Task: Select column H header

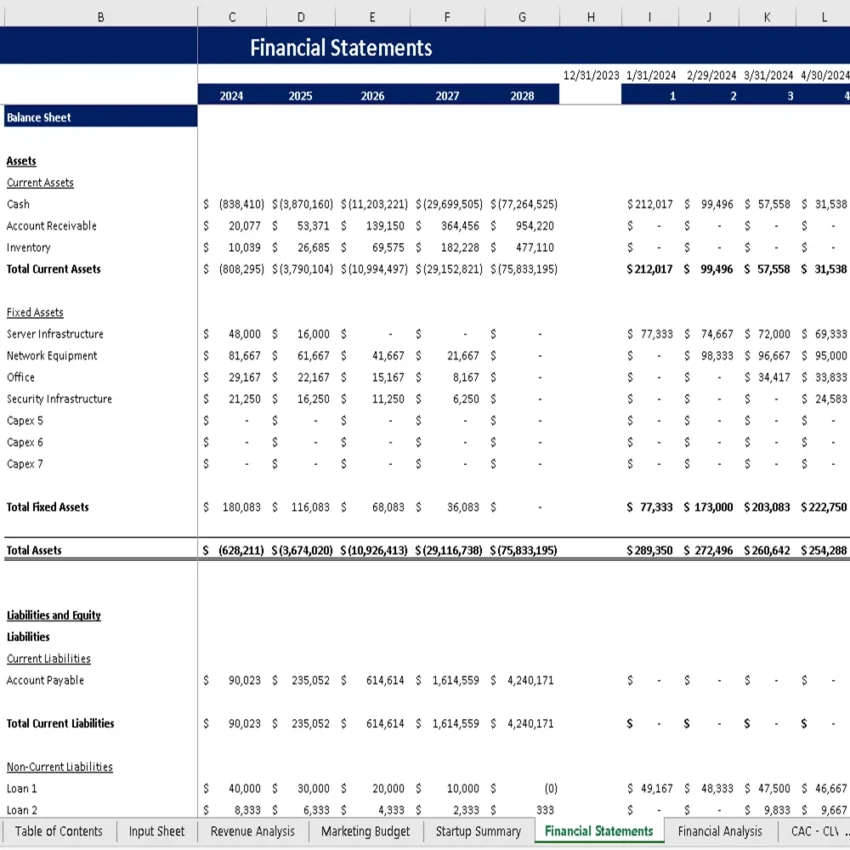Action: tap(591, 17)
